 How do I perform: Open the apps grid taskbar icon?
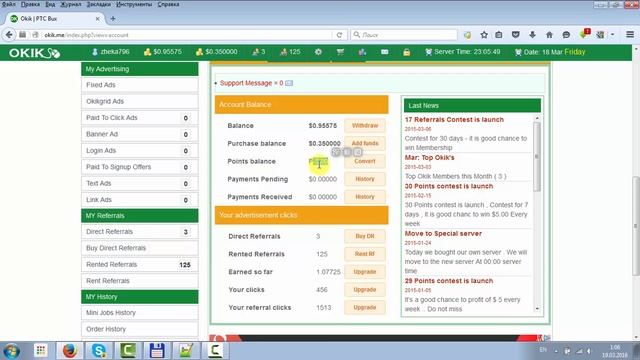click(40, 351)
